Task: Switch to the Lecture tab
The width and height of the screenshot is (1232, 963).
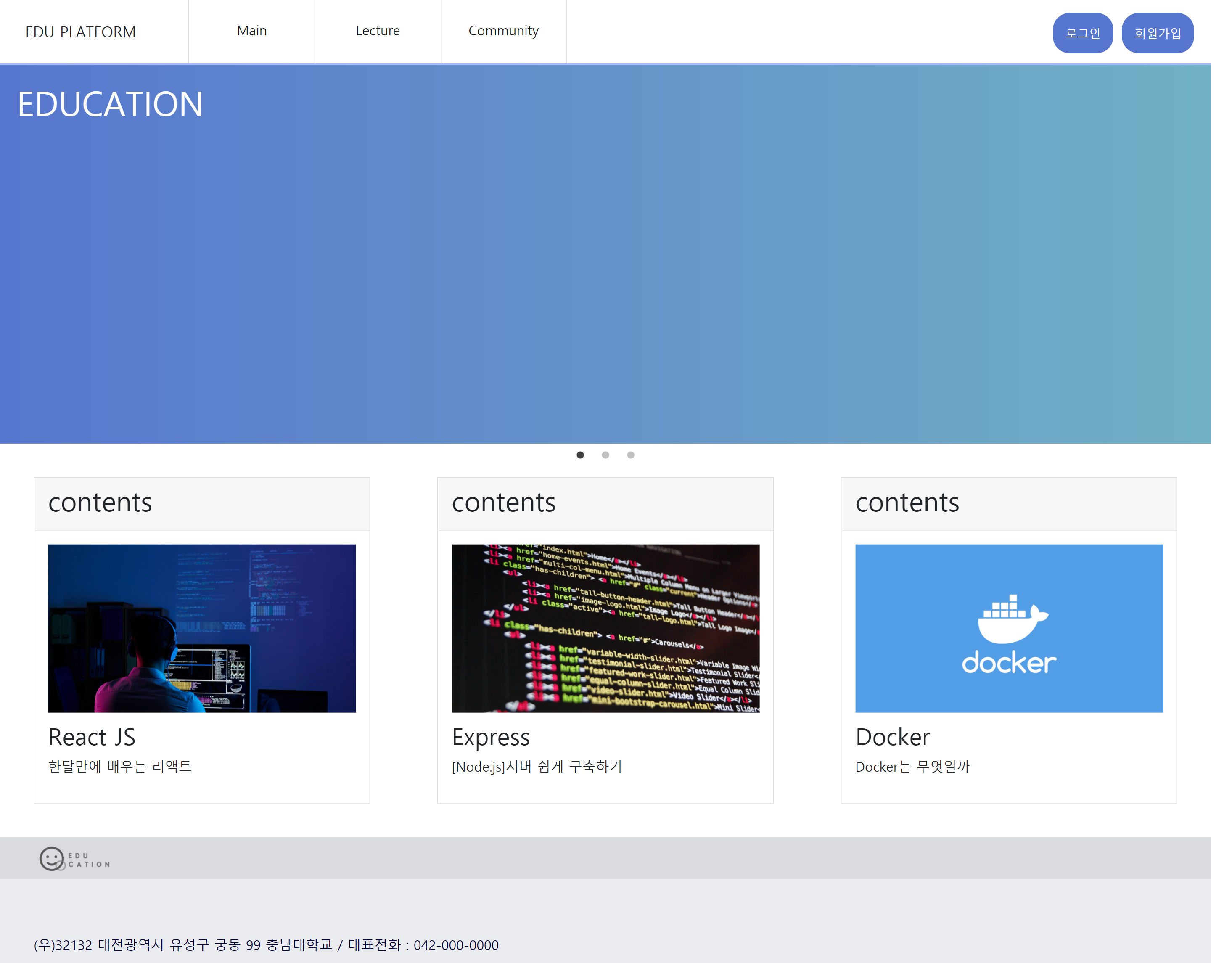Action: [x=378, y=31]
